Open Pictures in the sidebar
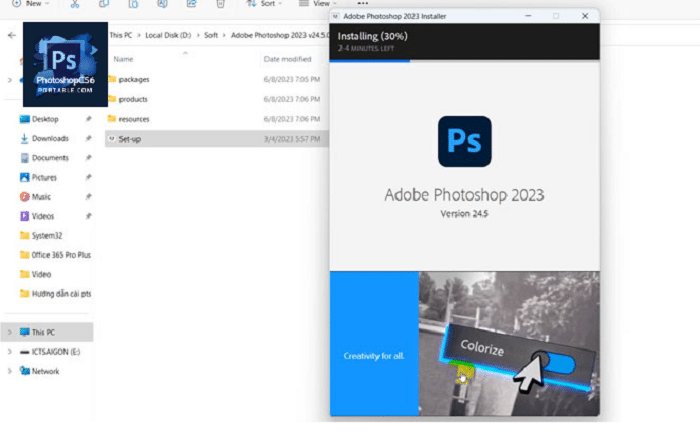The height and width of the screenshot is (435, 700). [44, 177]
